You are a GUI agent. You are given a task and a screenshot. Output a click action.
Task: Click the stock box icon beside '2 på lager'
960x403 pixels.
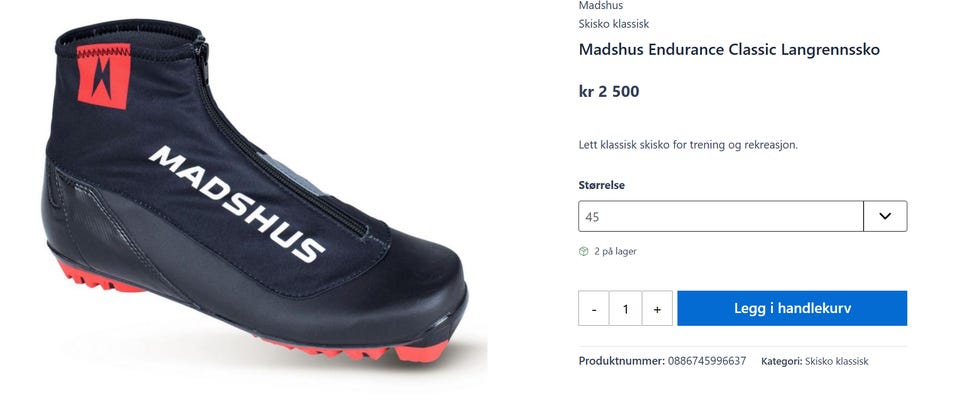click(x=583, y=251)
